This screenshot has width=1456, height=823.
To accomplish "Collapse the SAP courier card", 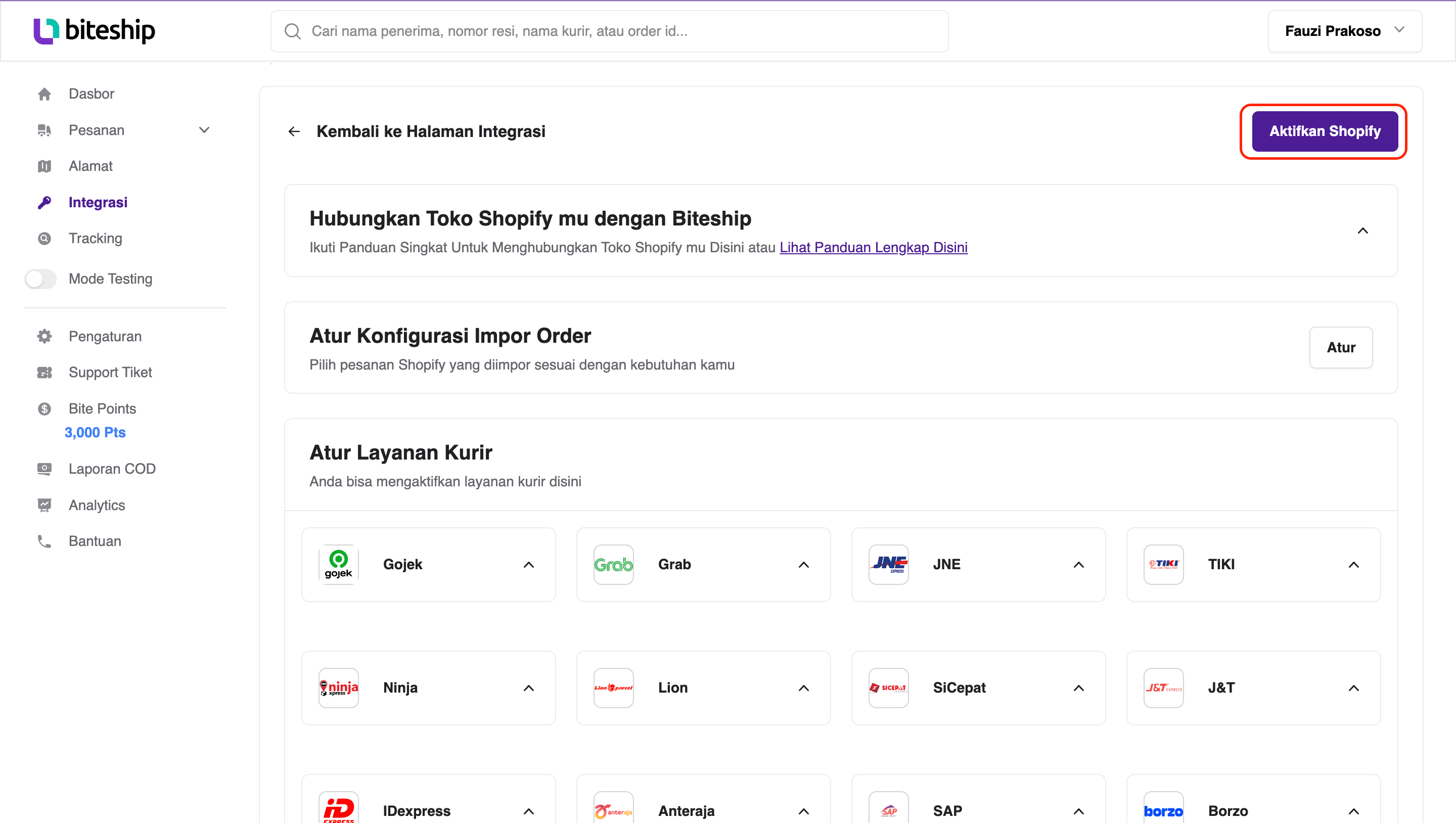I will [1078, 812].
